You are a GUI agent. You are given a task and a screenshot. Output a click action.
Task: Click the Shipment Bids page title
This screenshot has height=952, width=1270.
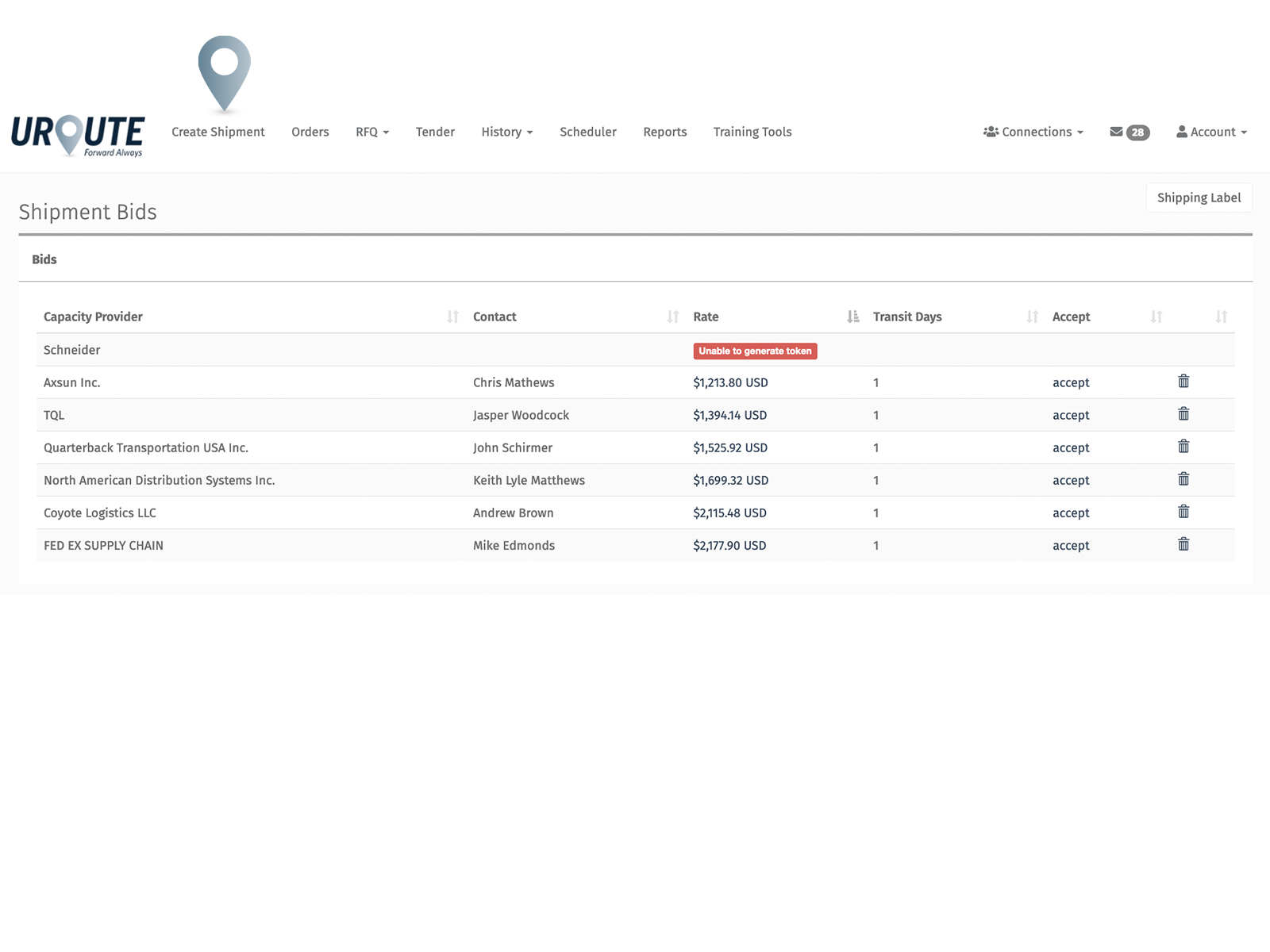pyautogui.click(x=88, y=212)
